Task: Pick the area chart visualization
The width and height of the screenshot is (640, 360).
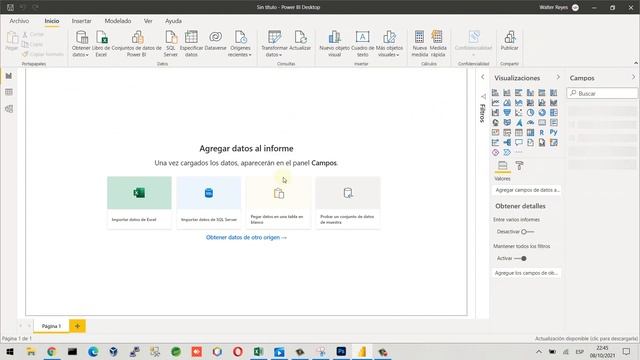Action: point(507,102)
